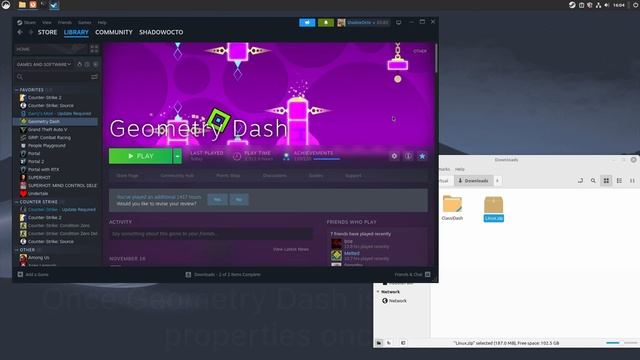Open the green notifications bell
Viewport: 640px width, 360px height.
click(326, 22)
